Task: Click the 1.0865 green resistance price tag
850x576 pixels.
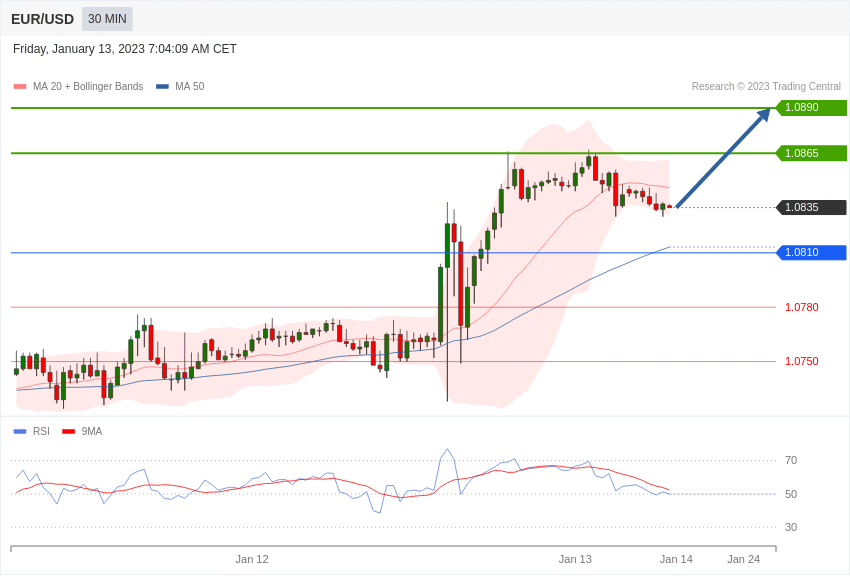Action: tap(812, 153)
